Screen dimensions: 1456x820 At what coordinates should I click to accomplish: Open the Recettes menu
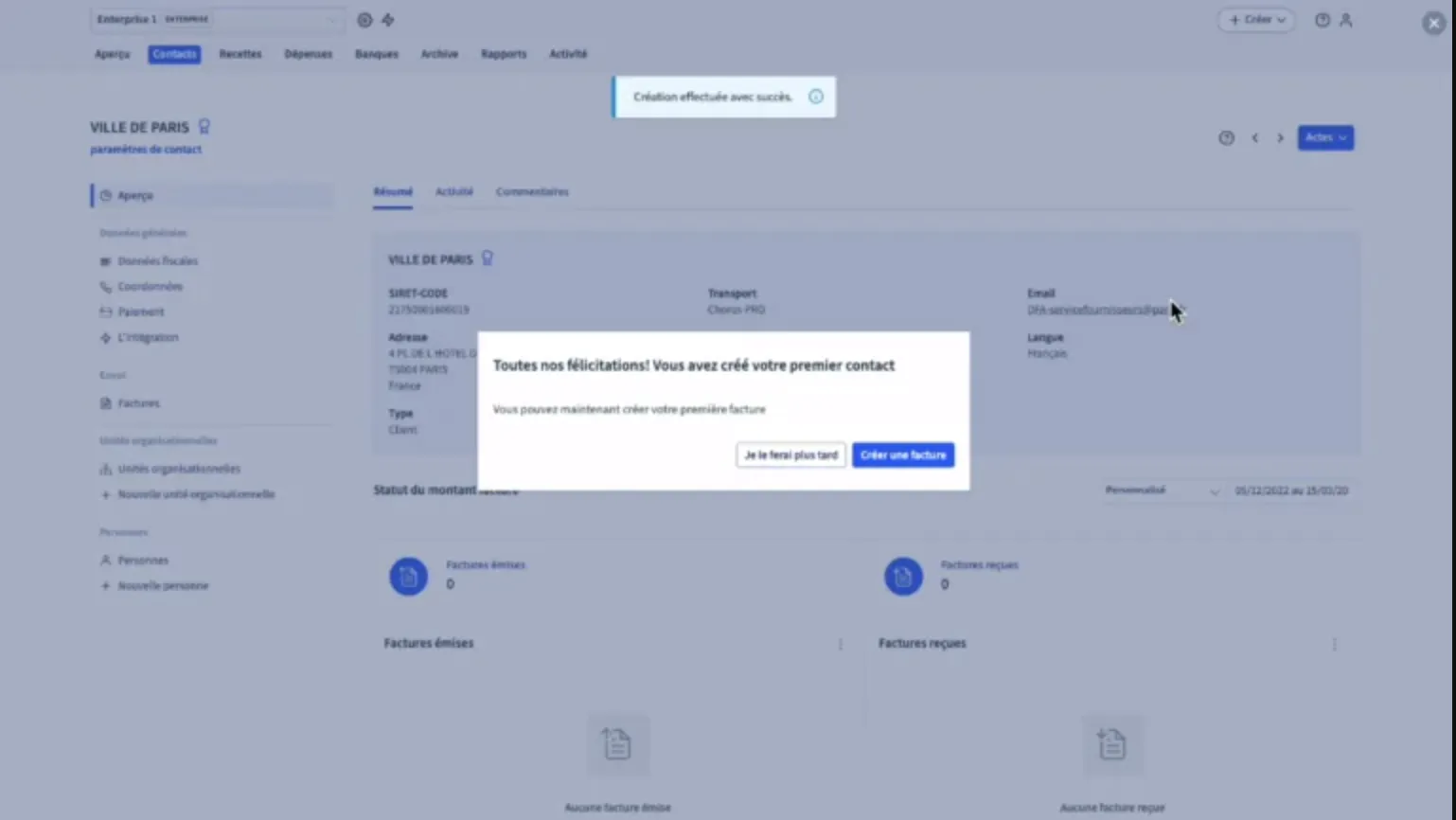click(x=240, y=54)
